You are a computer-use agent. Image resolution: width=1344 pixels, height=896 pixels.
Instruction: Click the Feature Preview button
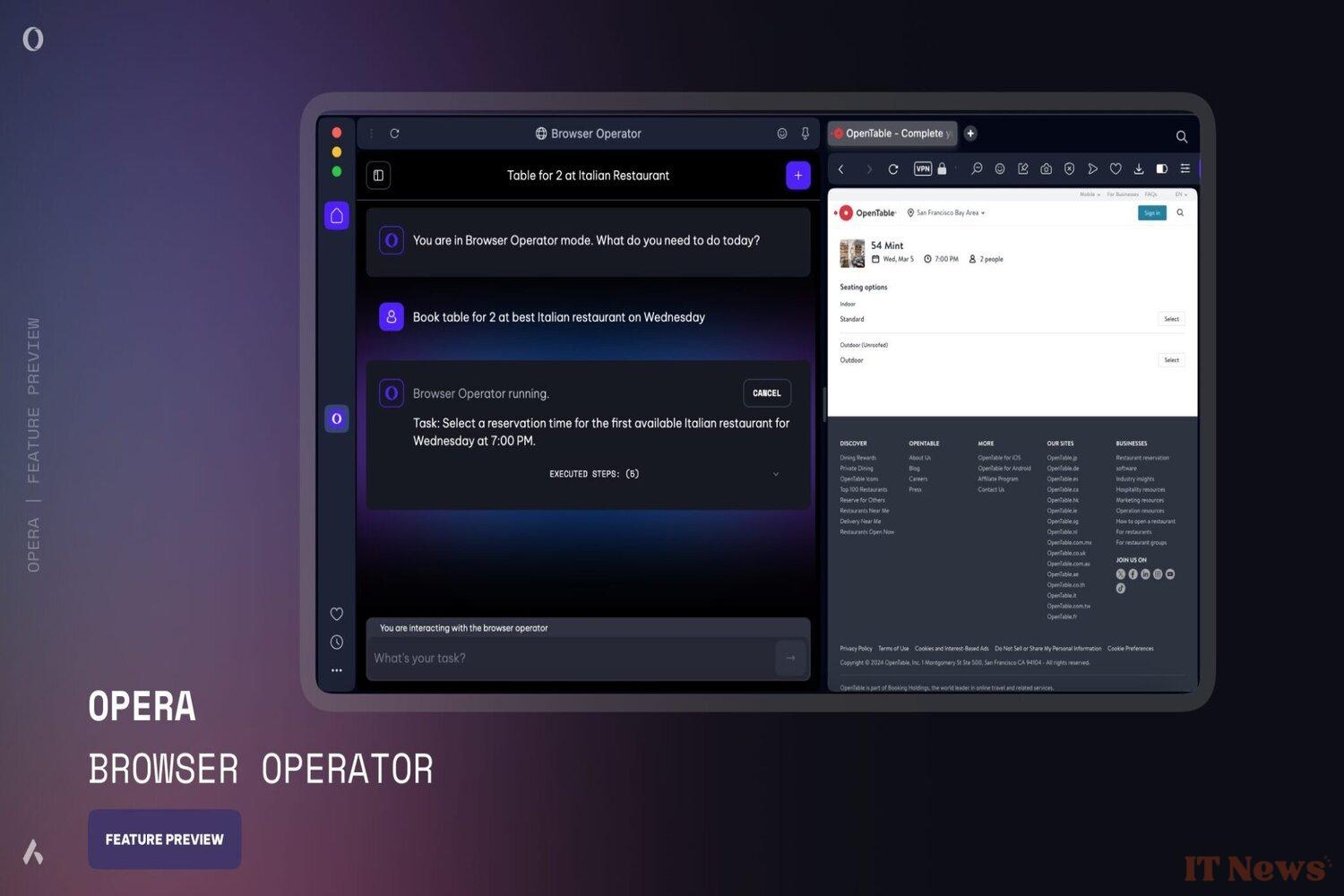165,840
